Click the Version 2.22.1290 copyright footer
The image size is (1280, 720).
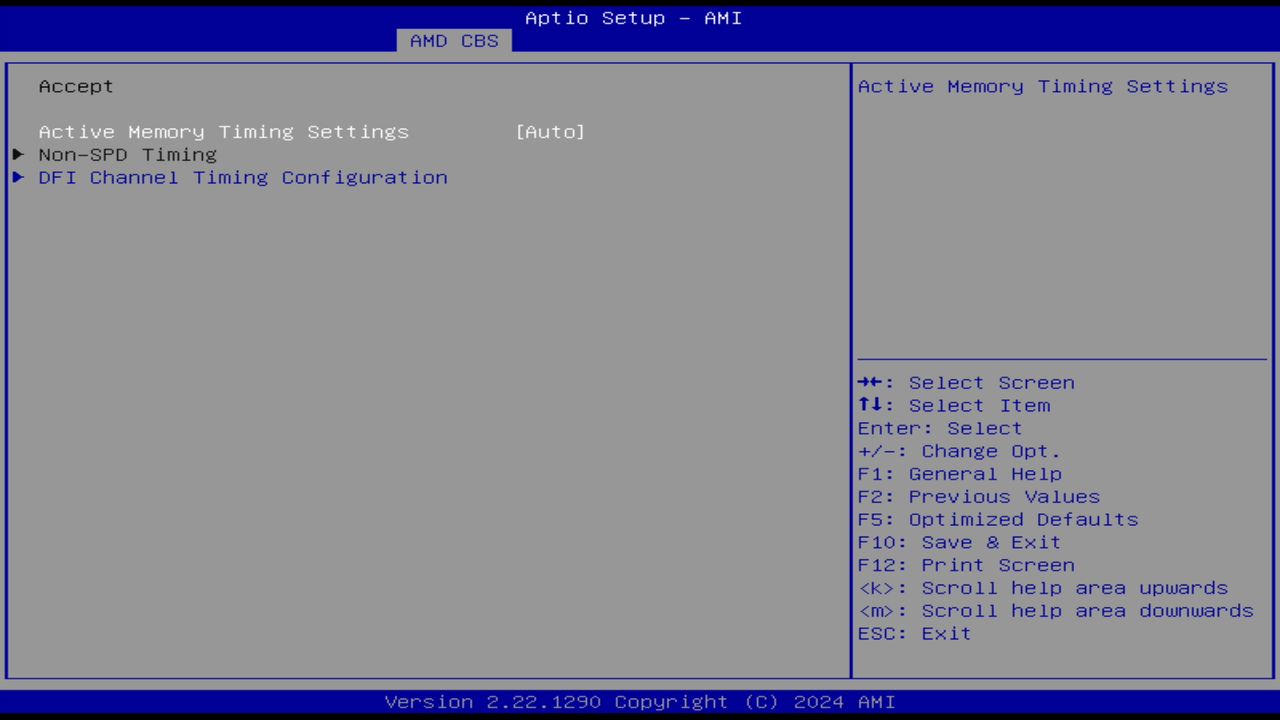(x=640, y=702)
